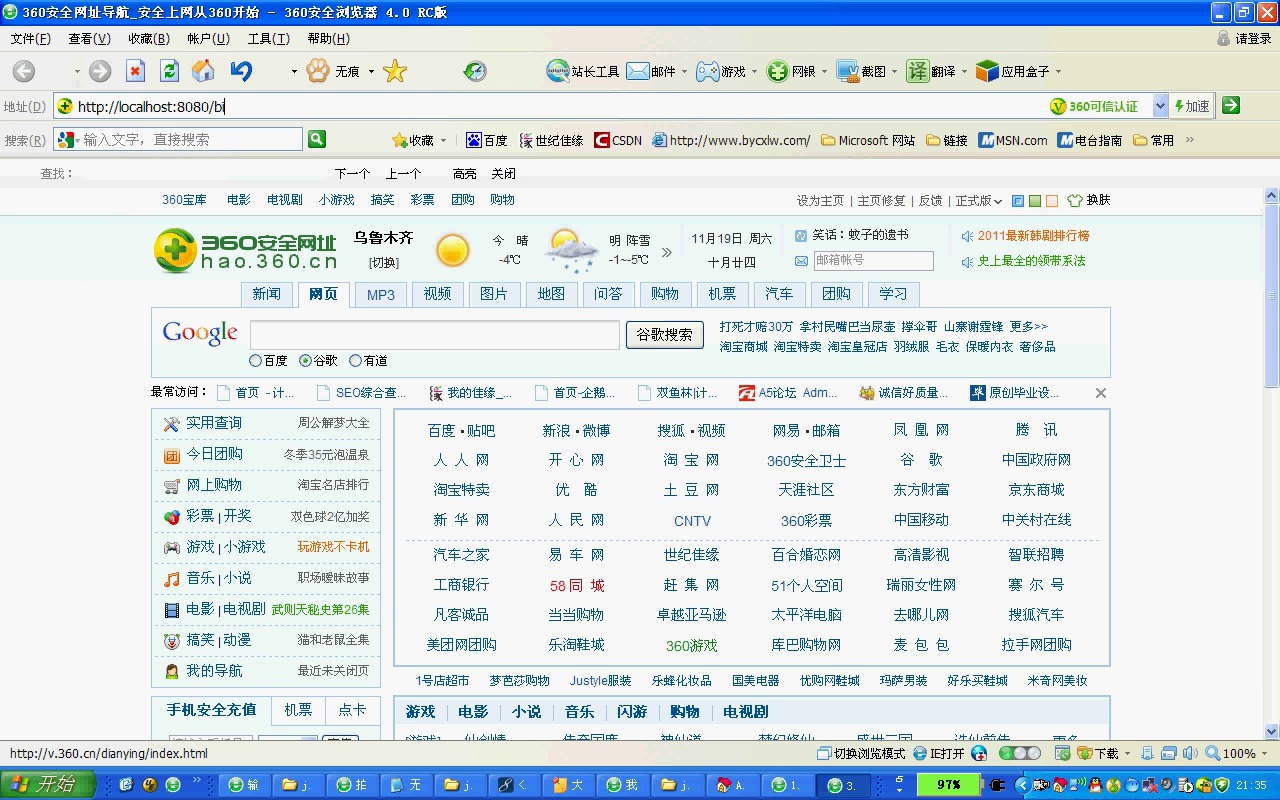Open history clock icon in toolbar
Screen dimensions: 1280x800
(x=475, y=71)
